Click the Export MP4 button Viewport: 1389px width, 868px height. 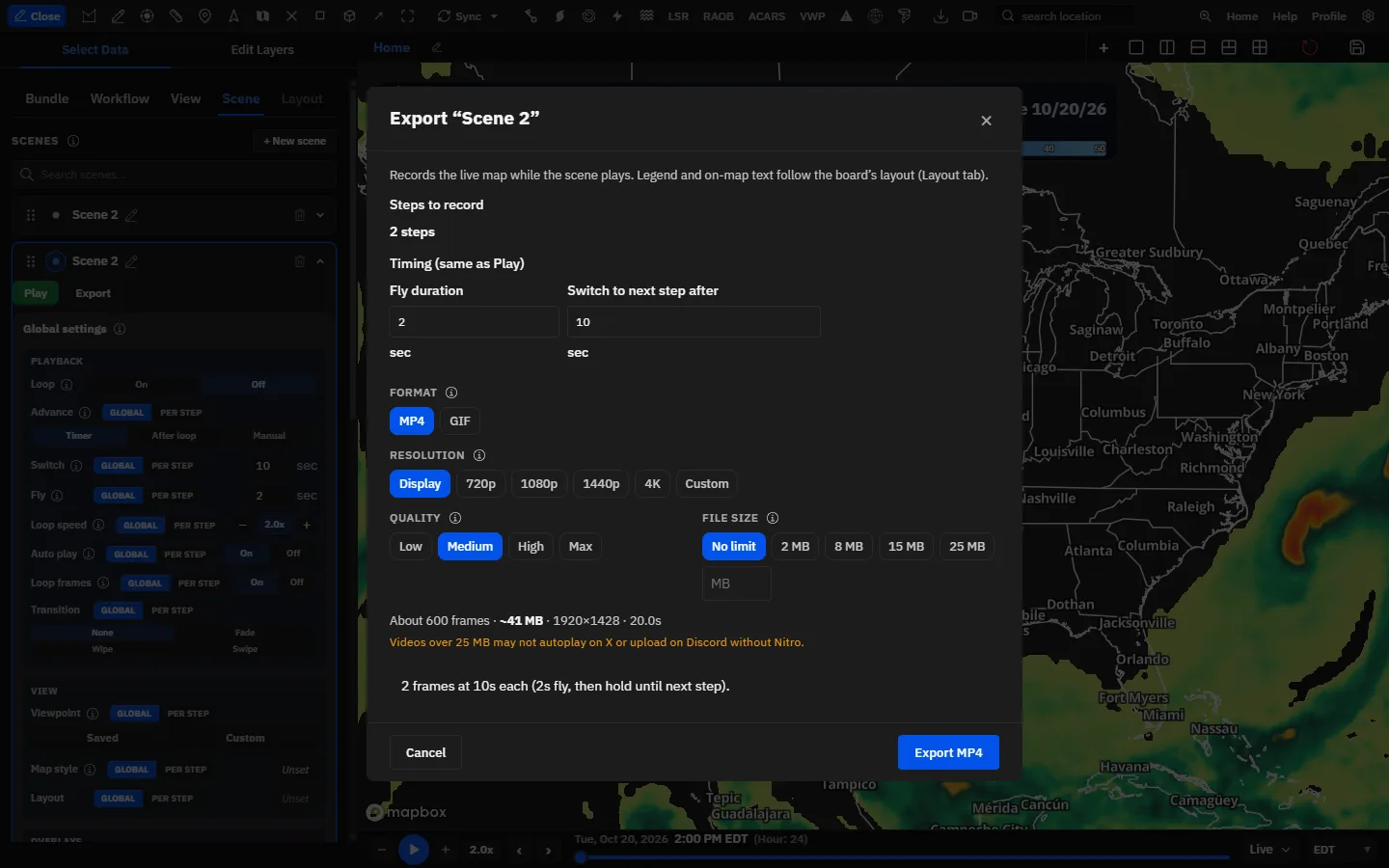(x=948, y=752)
